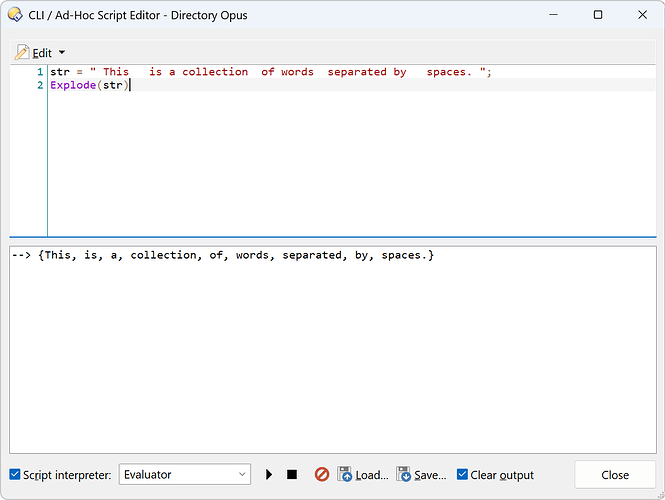The height and width of the screenshot is (500, 665).
Task: Click the Edit pencil icon
Action: (22, 52)
